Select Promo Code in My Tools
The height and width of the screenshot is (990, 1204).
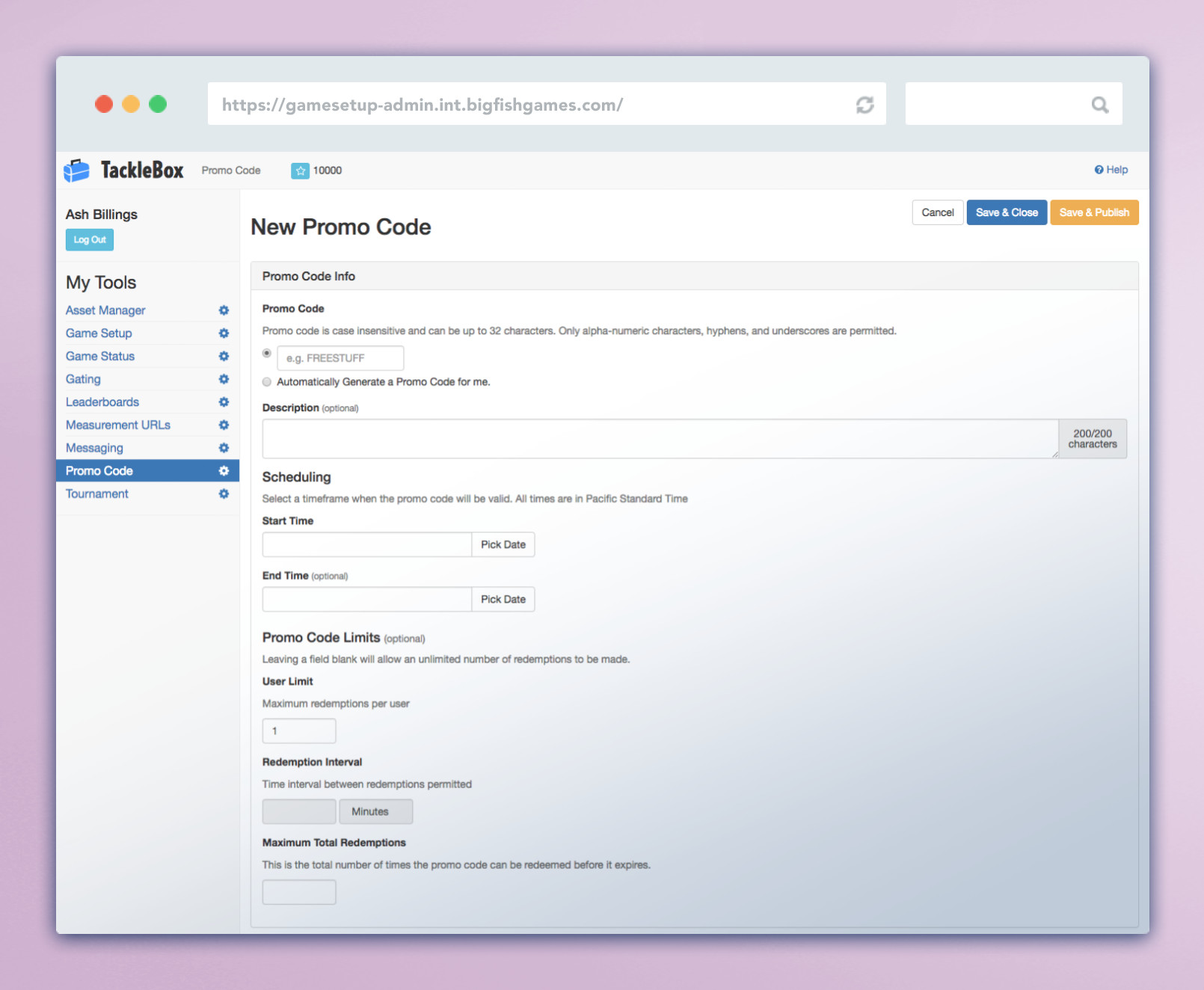[99, 471]
